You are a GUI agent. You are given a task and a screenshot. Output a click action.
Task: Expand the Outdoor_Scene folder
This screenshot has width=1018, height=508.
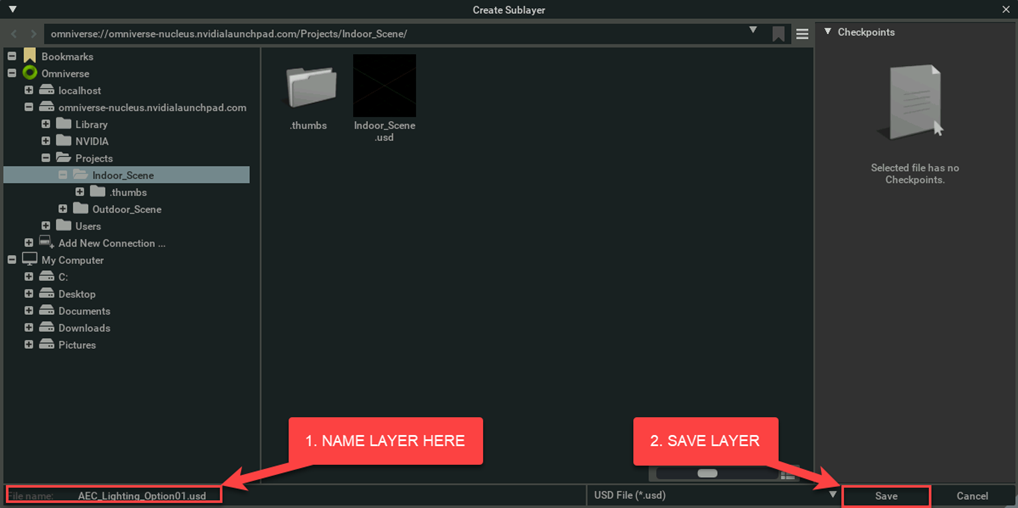(x=63, y=209)
